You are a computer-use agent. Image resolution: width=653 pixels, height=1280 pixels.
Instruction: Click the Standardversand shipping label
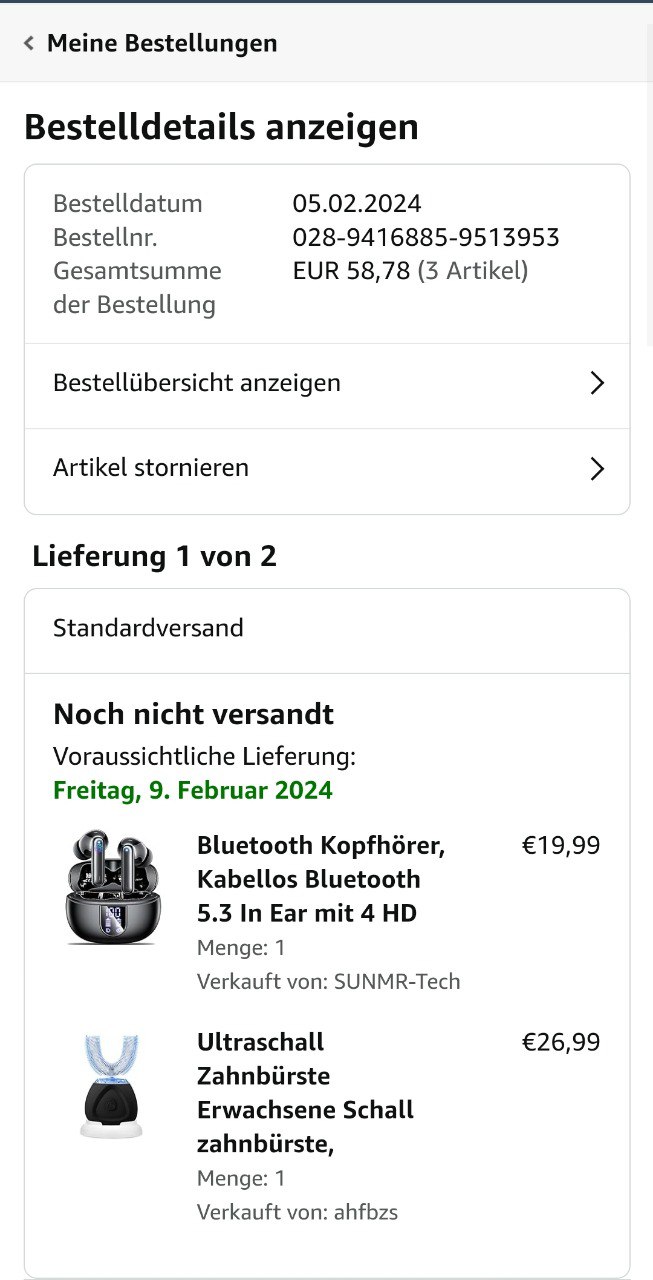point(148,629)
